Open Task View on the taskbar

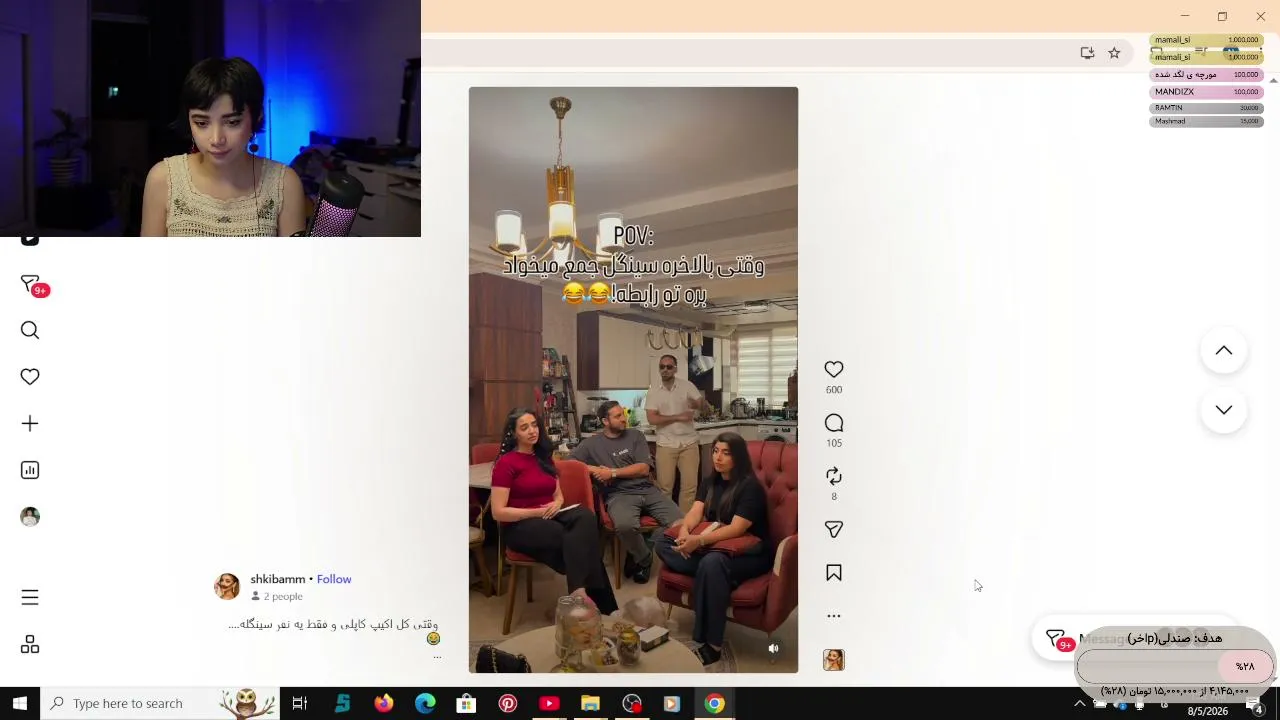(x=299, y=704)
